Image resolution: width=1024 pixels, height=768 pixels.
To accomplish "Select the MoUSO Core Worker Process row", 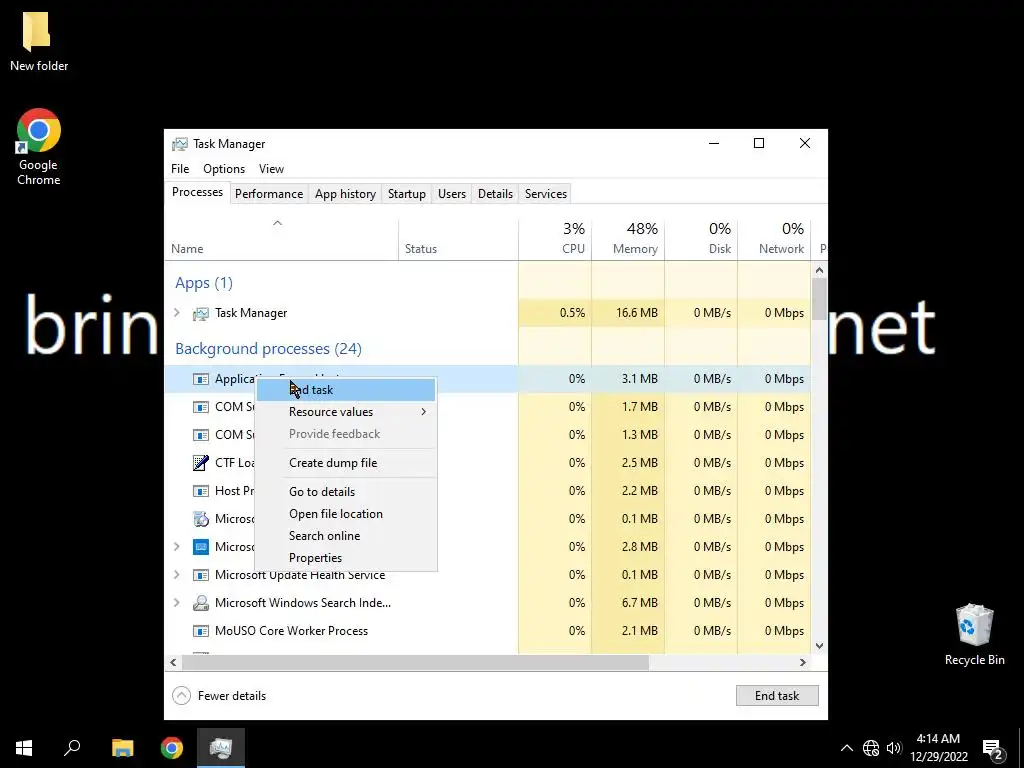I will (487, 631).
